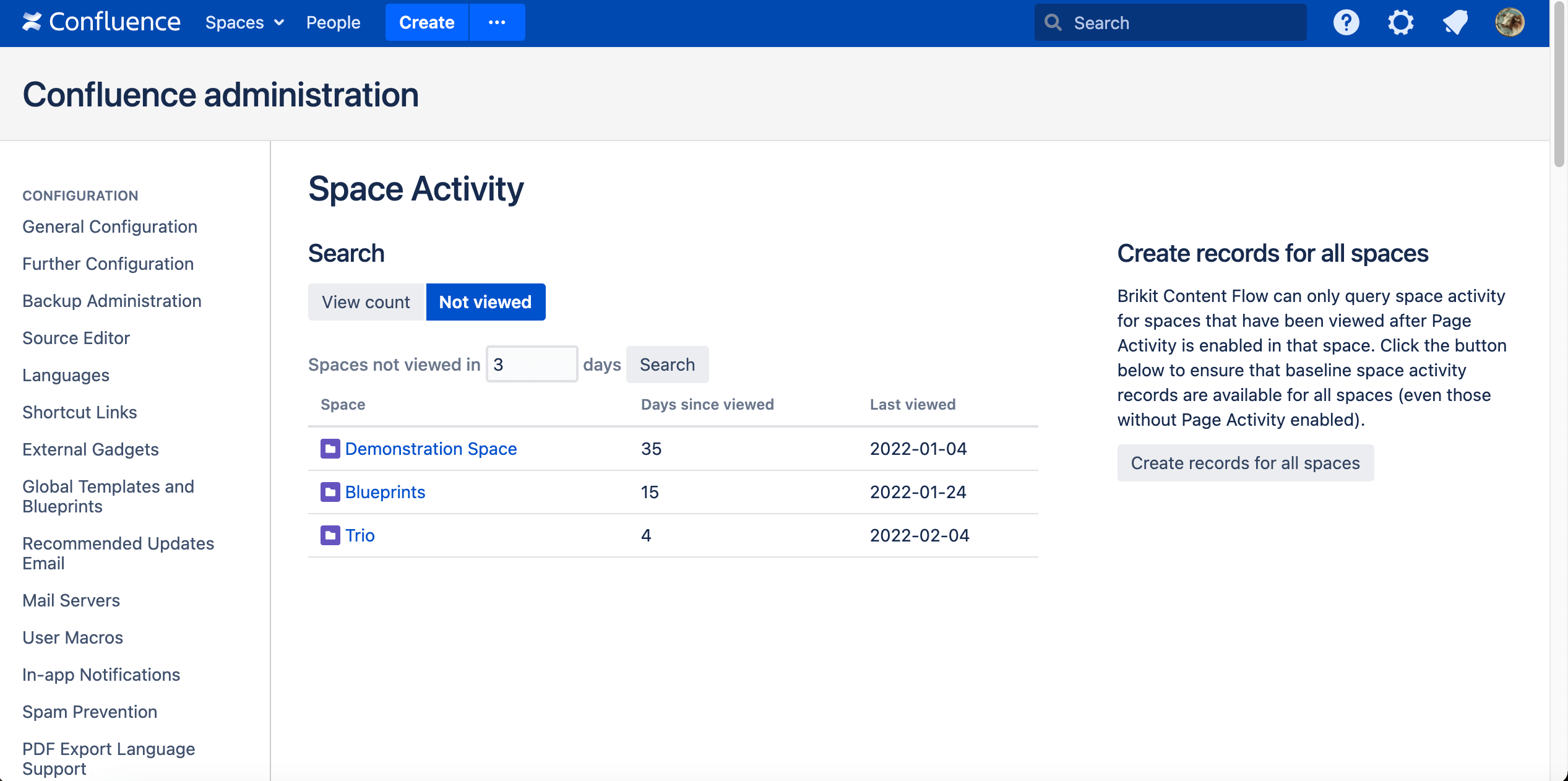Open Languages in sidebar
This screenshot has height=781, width=1568.
(x=66, y=375)
